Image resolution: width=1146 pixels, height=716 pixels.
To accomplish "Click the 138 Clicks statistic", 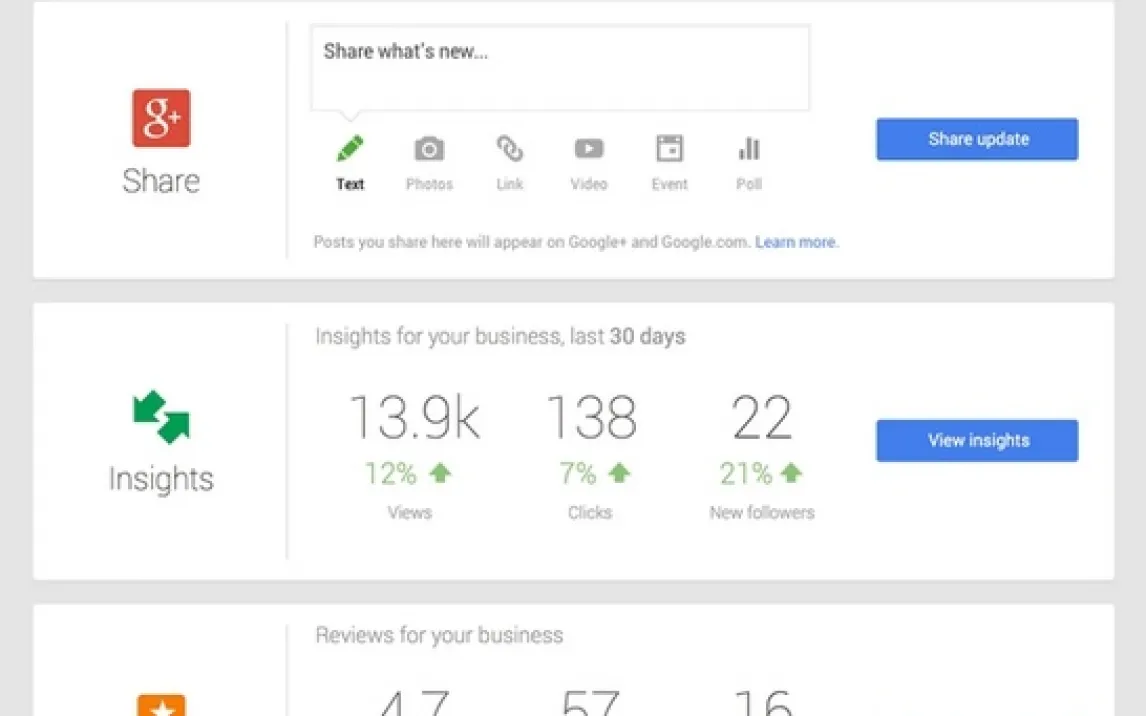I will pyautogui.click(x=591, y=418).
